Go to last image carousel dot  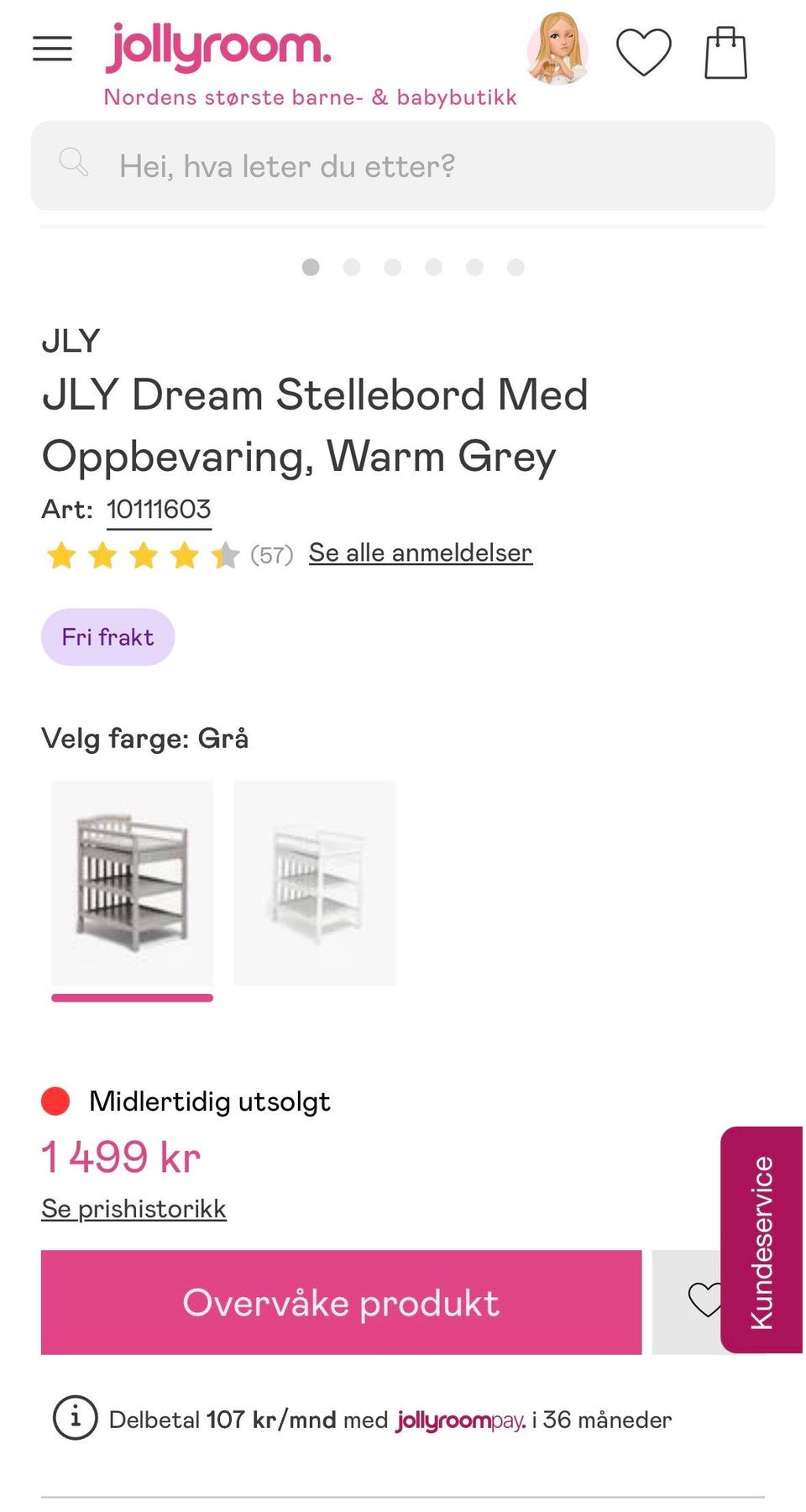516,267
